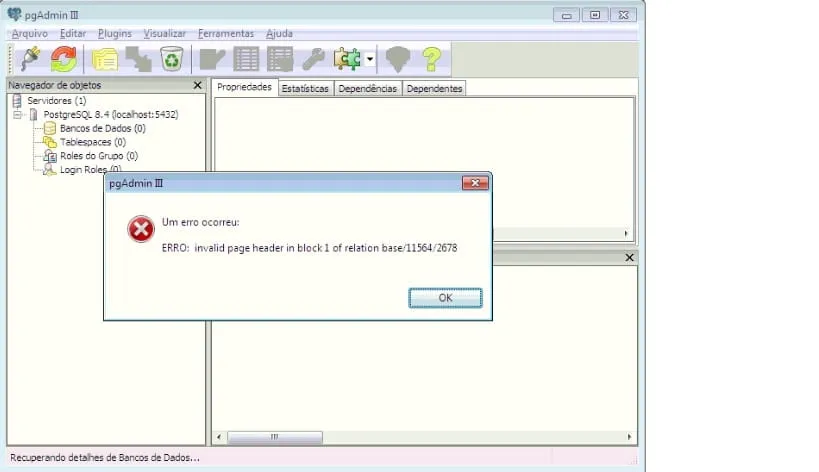The height and width of the screenshot is (472, 819).
Task: Select Tablespaces (0) tree node
Action: (x=93, y=142)
